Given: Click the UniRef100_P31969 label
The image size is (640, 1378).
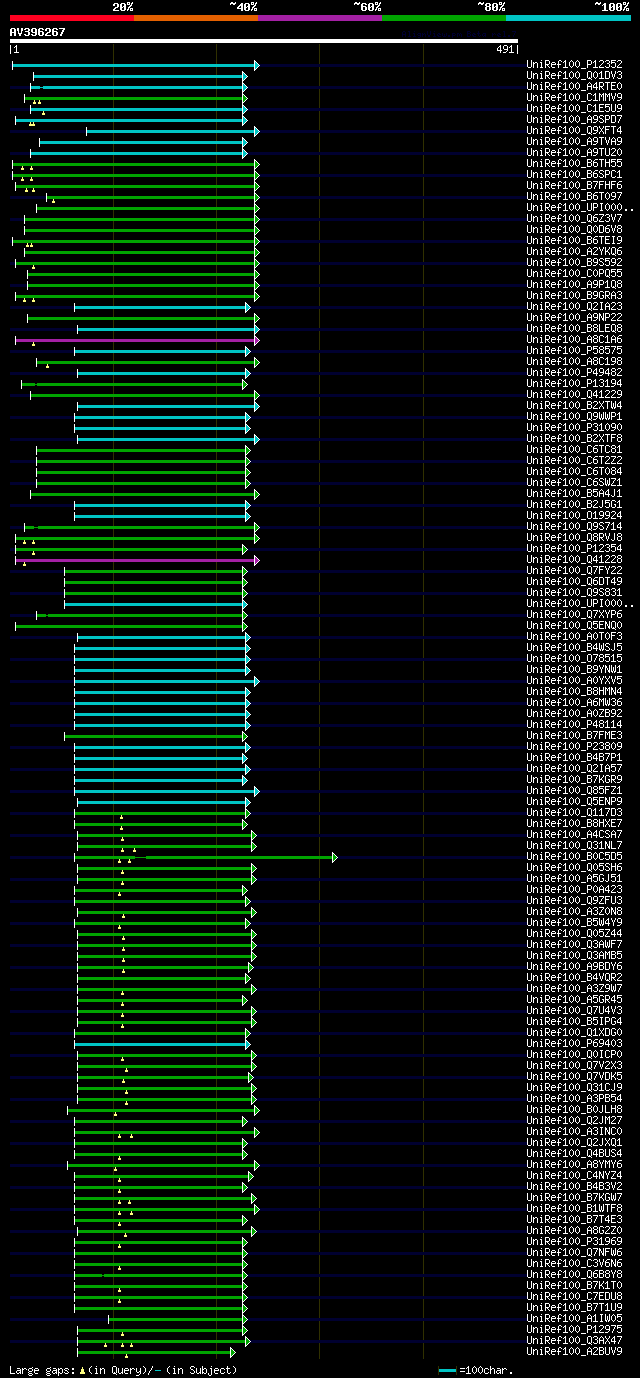Looking at the screenshot, I should 574,1242.
